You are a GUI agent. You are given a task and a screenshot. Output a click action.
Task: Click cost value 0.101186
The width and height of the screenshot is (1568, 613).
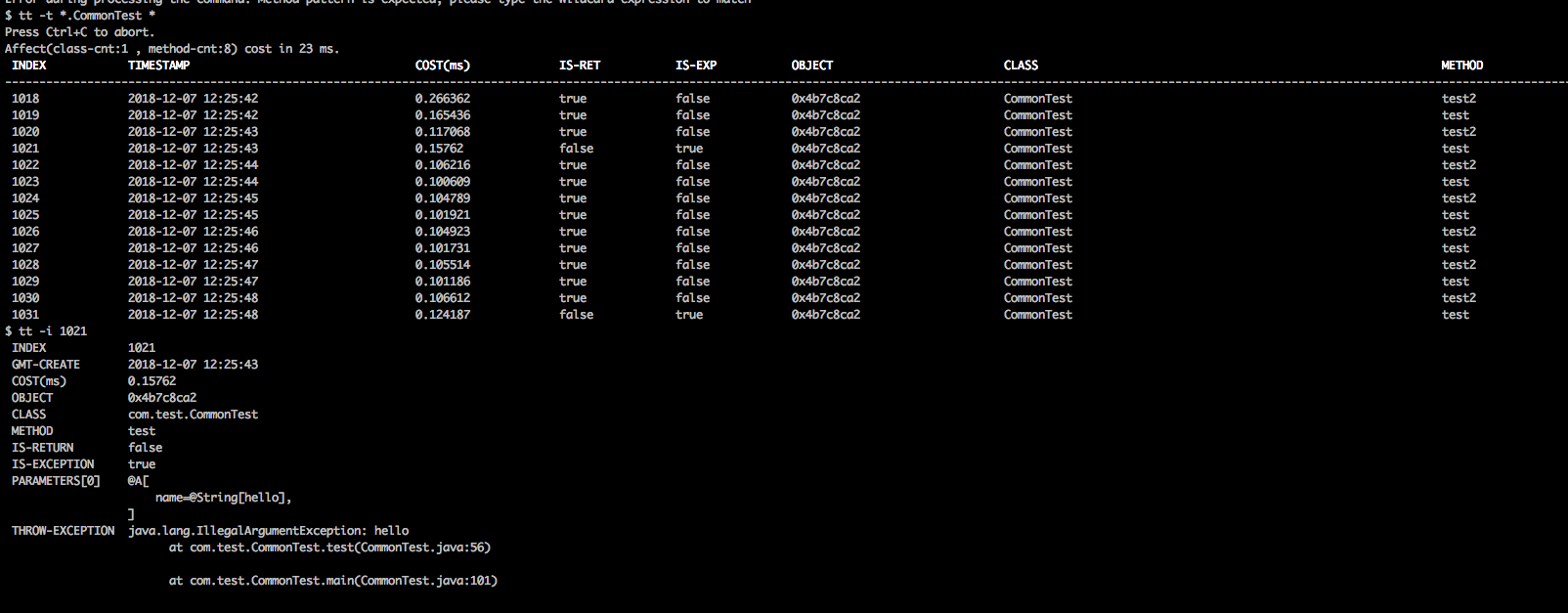pyautogui.click(x=442, y=282)
